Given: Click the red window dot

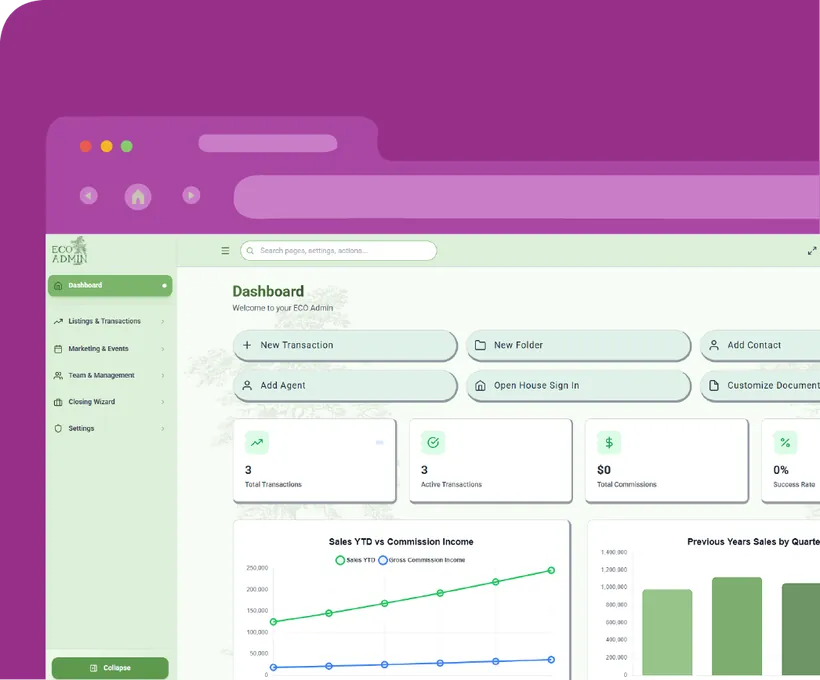Looking at the screenshot, I should (86, 146).
